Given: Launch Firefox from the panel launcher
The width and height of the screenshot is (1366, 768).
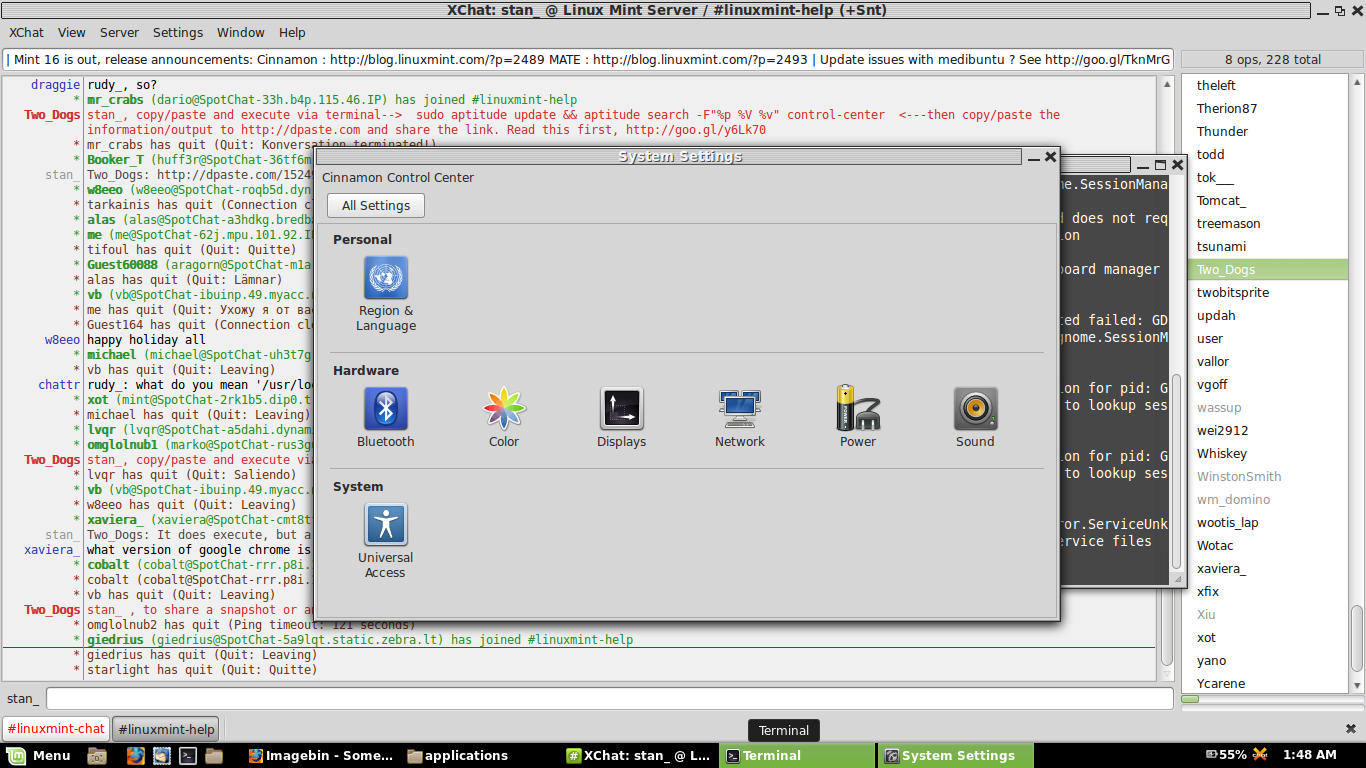Looking at the screenshot, I should coord(136,756).
